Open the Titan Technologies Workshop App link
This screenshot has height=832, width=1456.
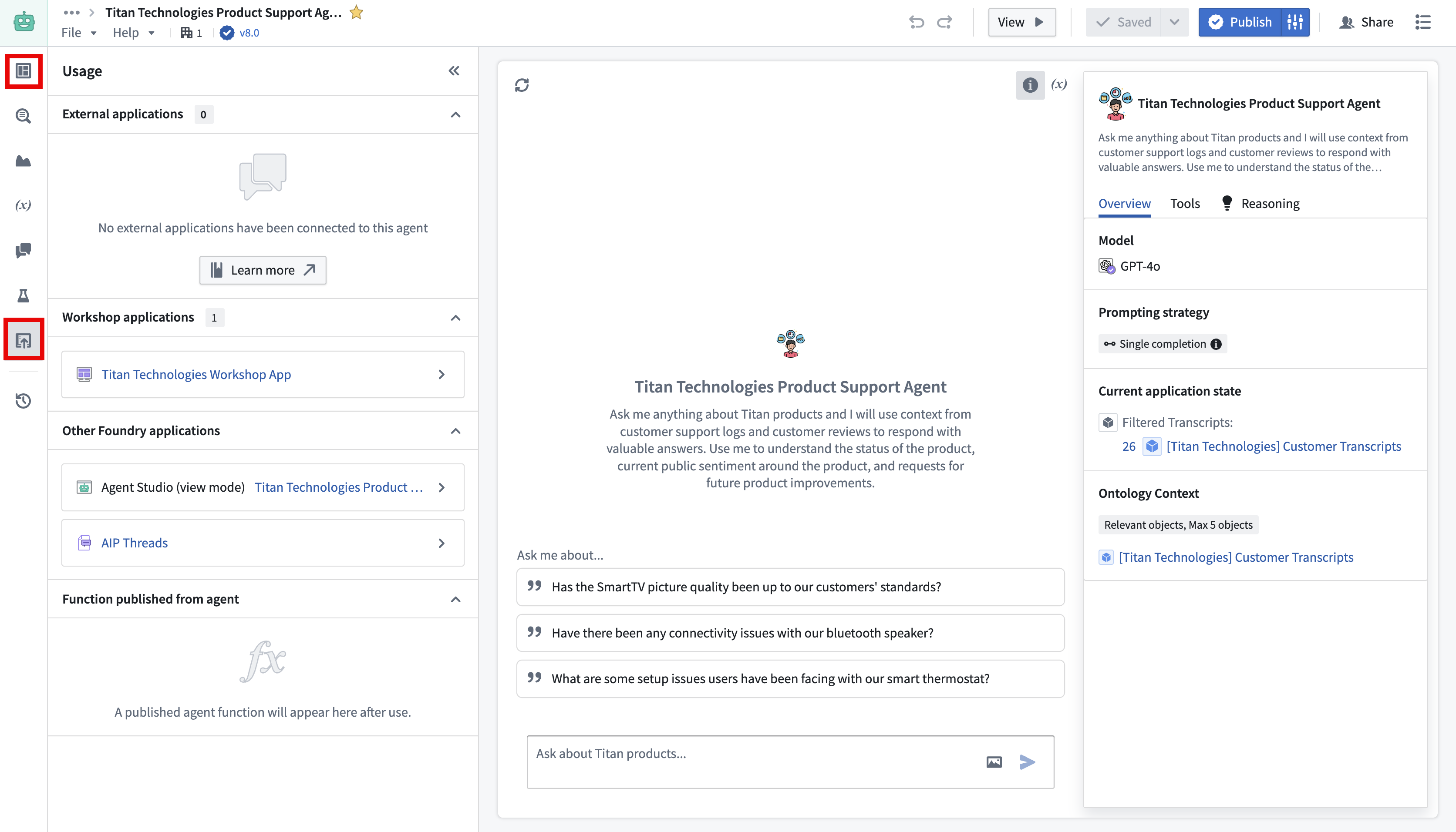click(x=196, y=374)
